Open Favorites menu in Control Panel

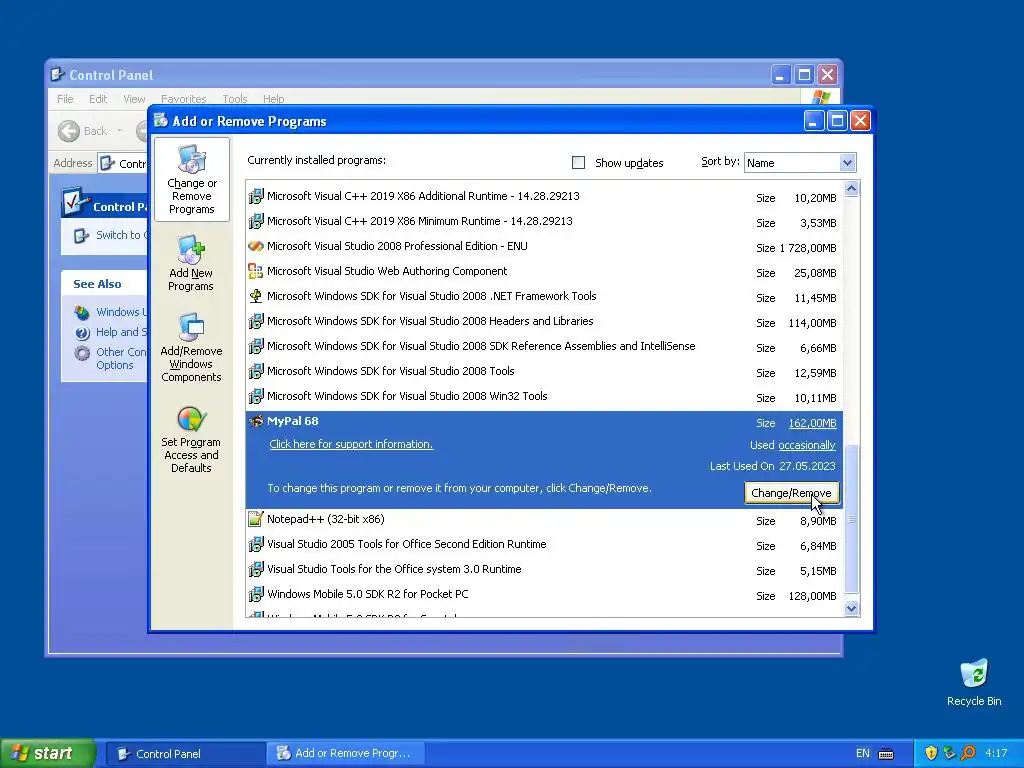click(184, 99)
